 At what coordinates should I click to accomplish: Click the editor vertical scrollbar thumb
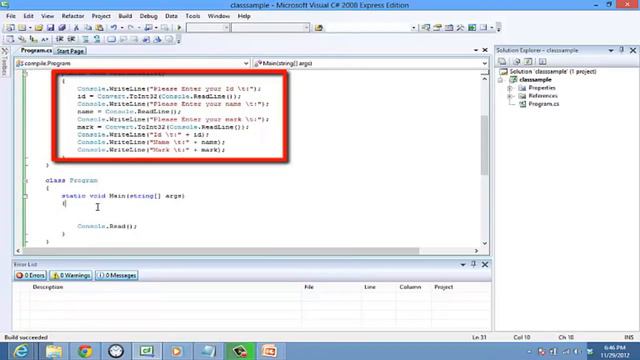click(x=484, y=144)
